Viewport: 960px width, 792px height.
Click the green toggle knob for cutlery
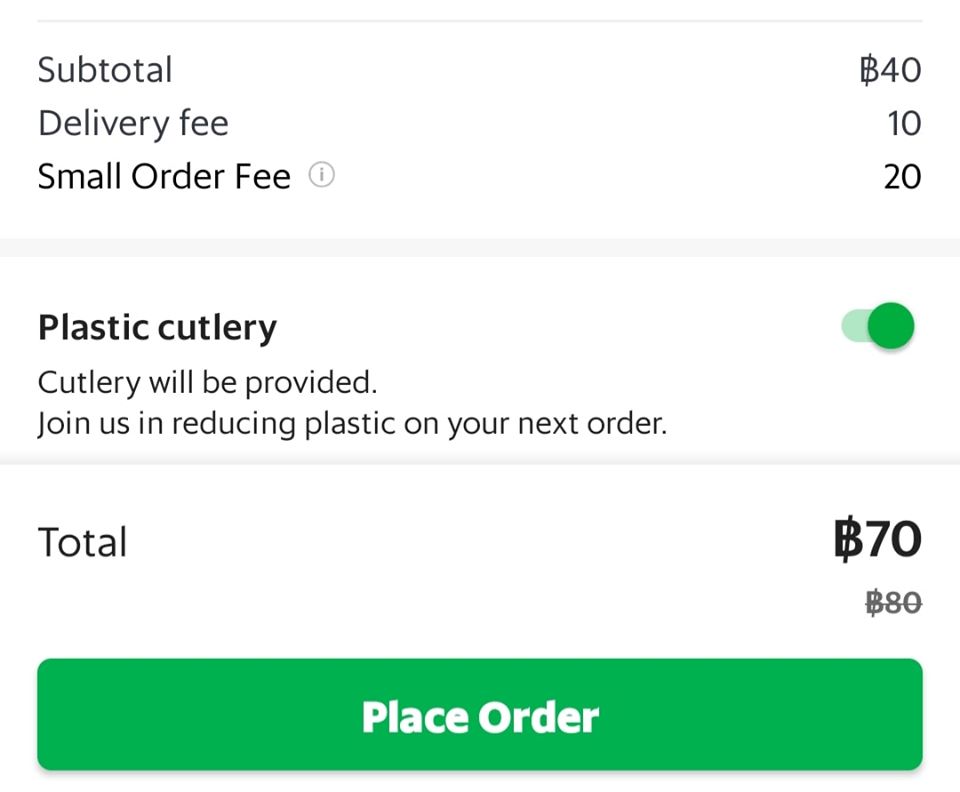pos(891,326)
